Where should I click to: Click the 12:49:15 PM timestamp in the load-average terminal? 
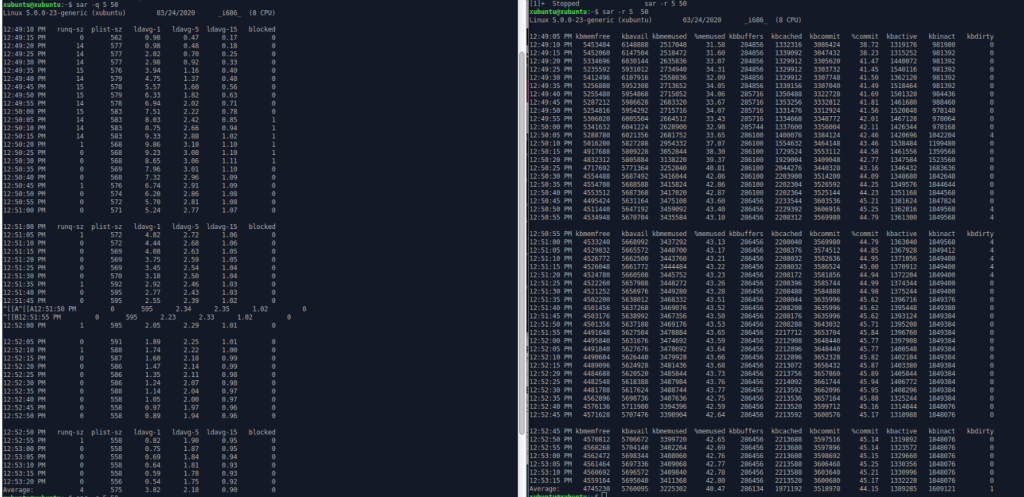[20, 36]
